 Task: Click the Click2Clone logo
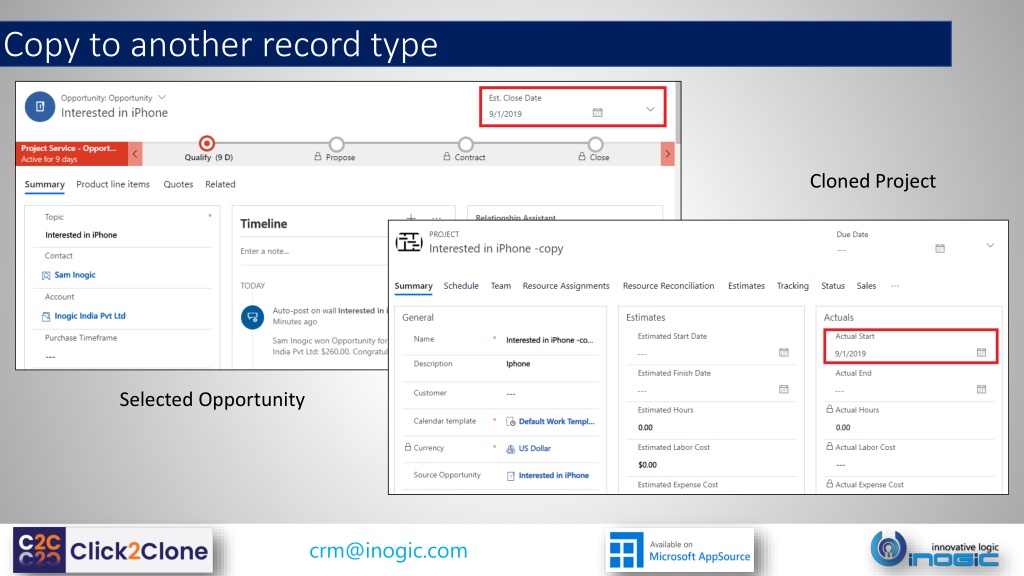click(x=112, y=551)
